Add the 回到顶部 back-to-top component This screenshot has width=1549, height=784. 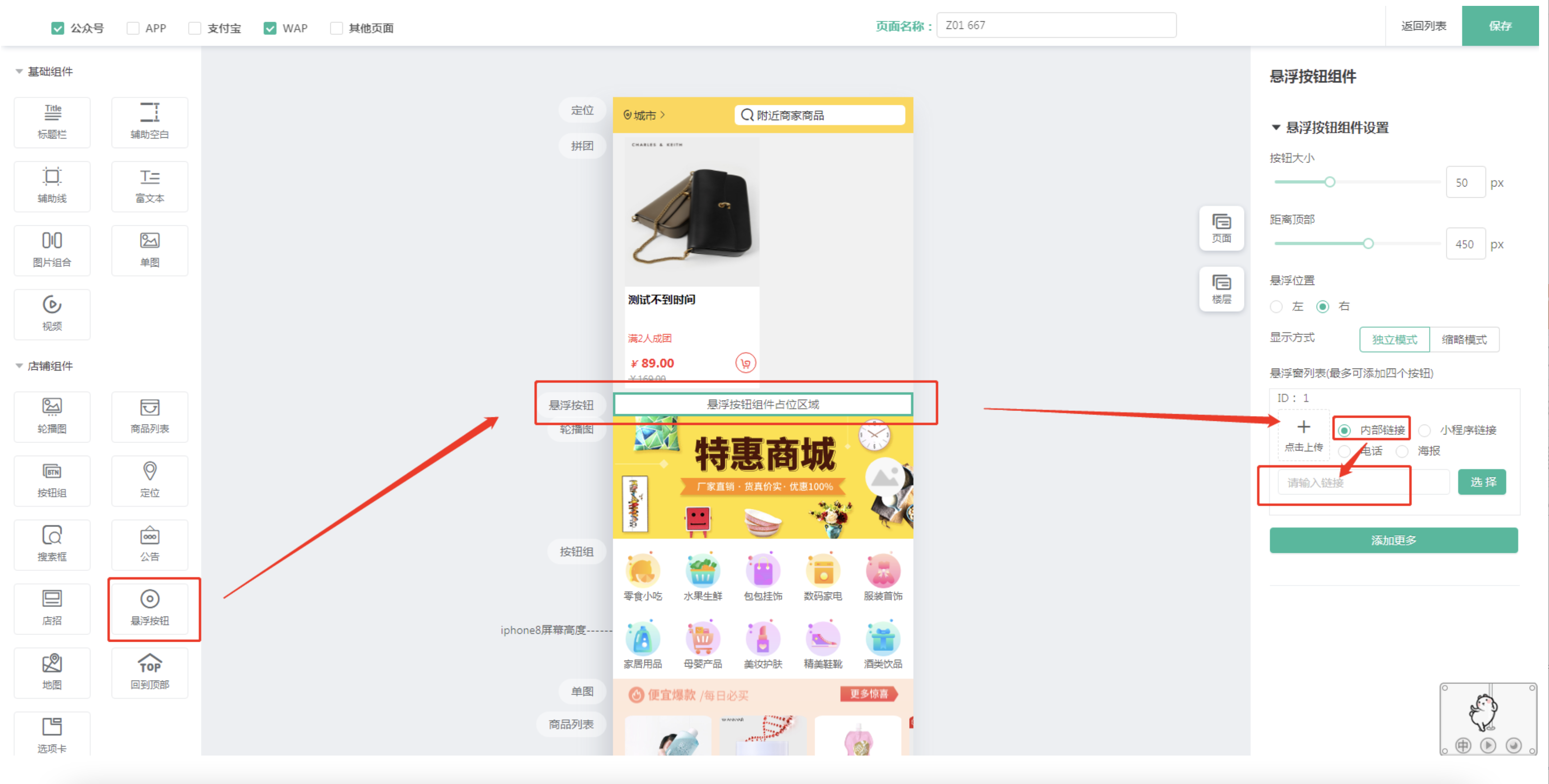(150, 672)
